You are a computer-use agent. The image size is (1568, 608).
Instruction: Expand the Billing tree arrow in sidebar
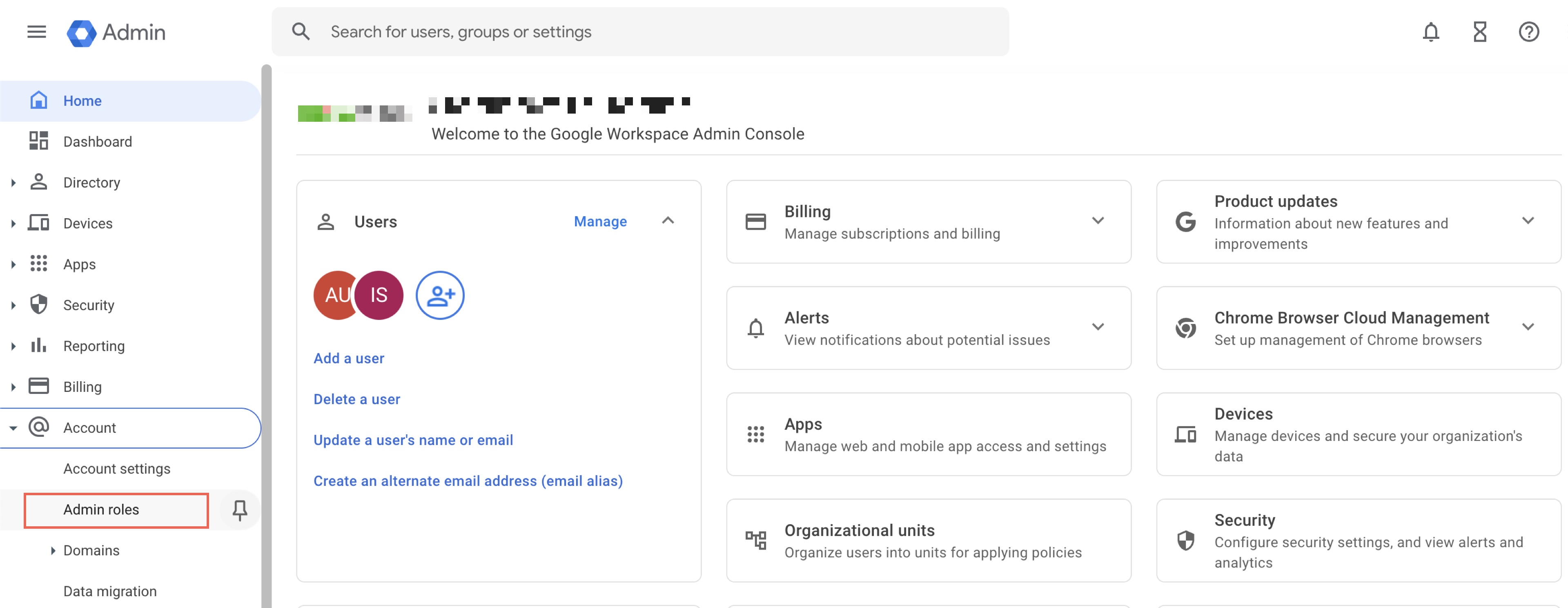[x=13, y=386]
